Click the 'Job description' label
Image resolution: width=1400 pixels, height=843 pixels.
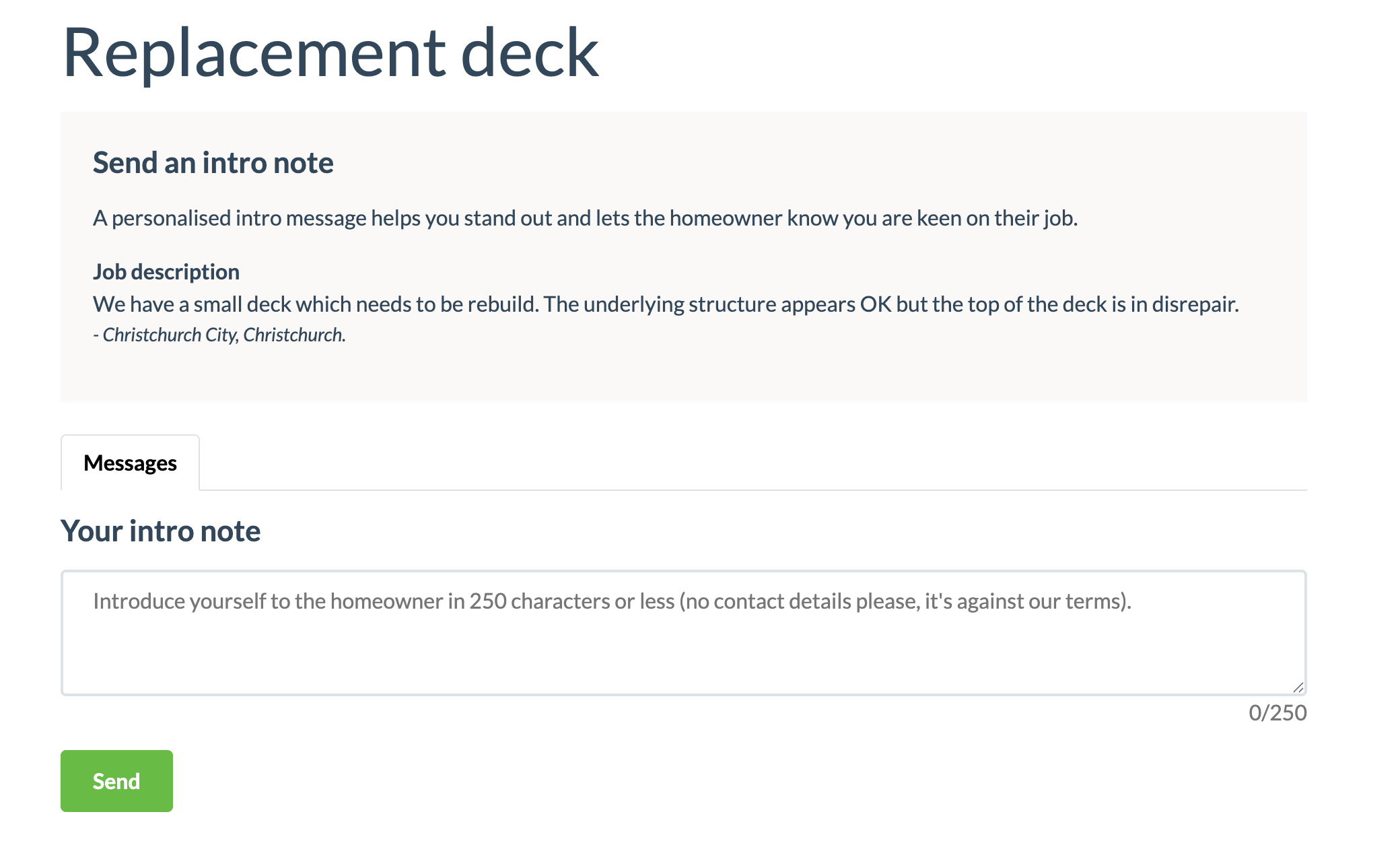coord(166,272)
